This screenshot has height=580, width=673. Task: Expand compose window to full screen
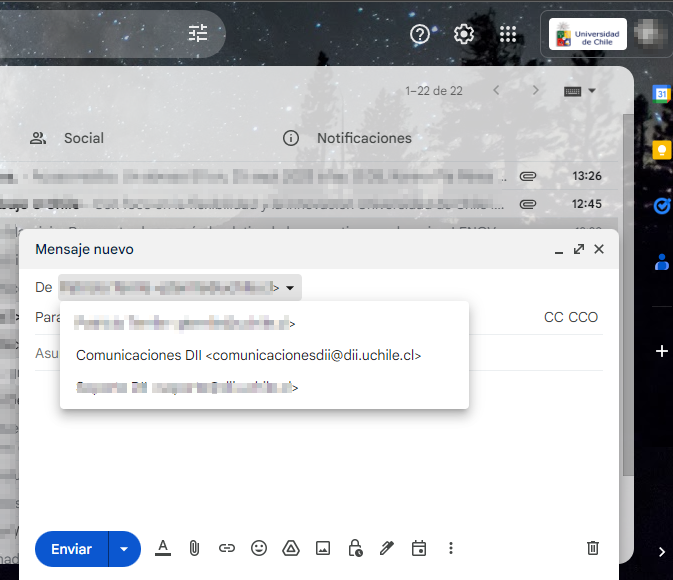pyautogui.click(x=579, y=249)
